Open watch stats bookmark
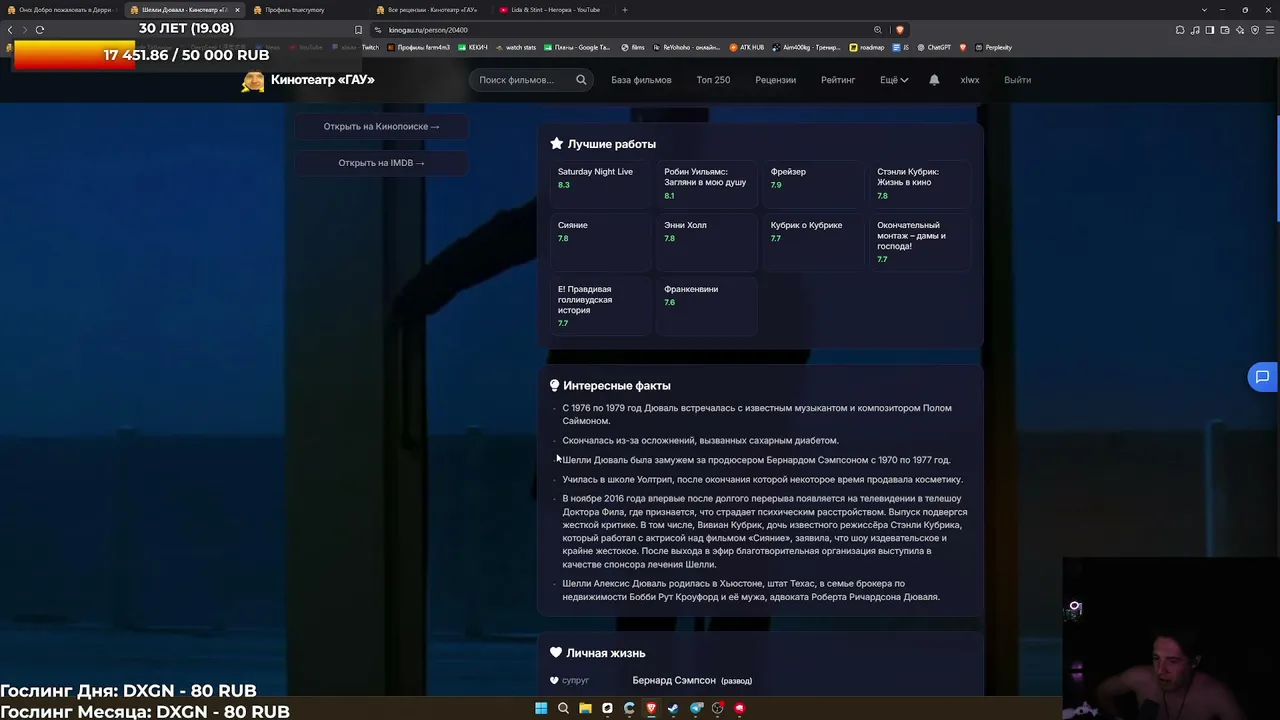This screenshot has width=1280, height=720. [516, 47]
